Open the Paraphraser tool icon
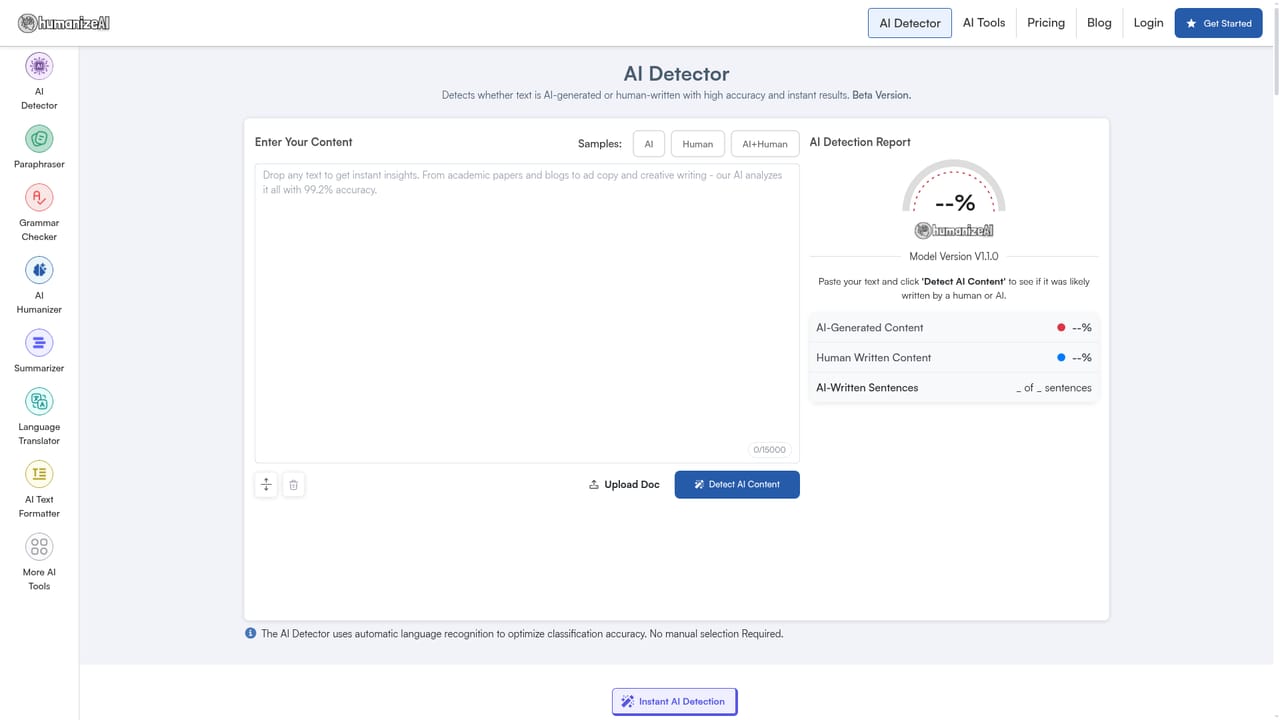The image size is (1280, 720). click(39, 139)
